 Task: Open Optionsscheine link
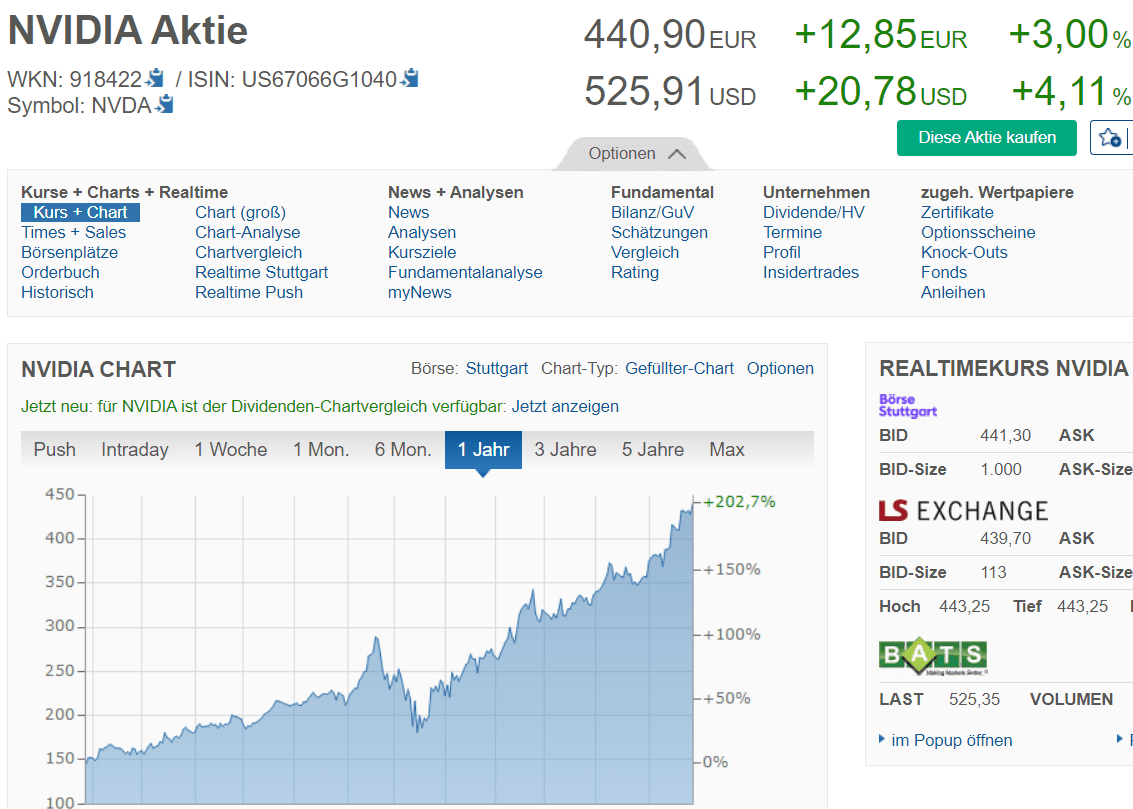(978, 233)
